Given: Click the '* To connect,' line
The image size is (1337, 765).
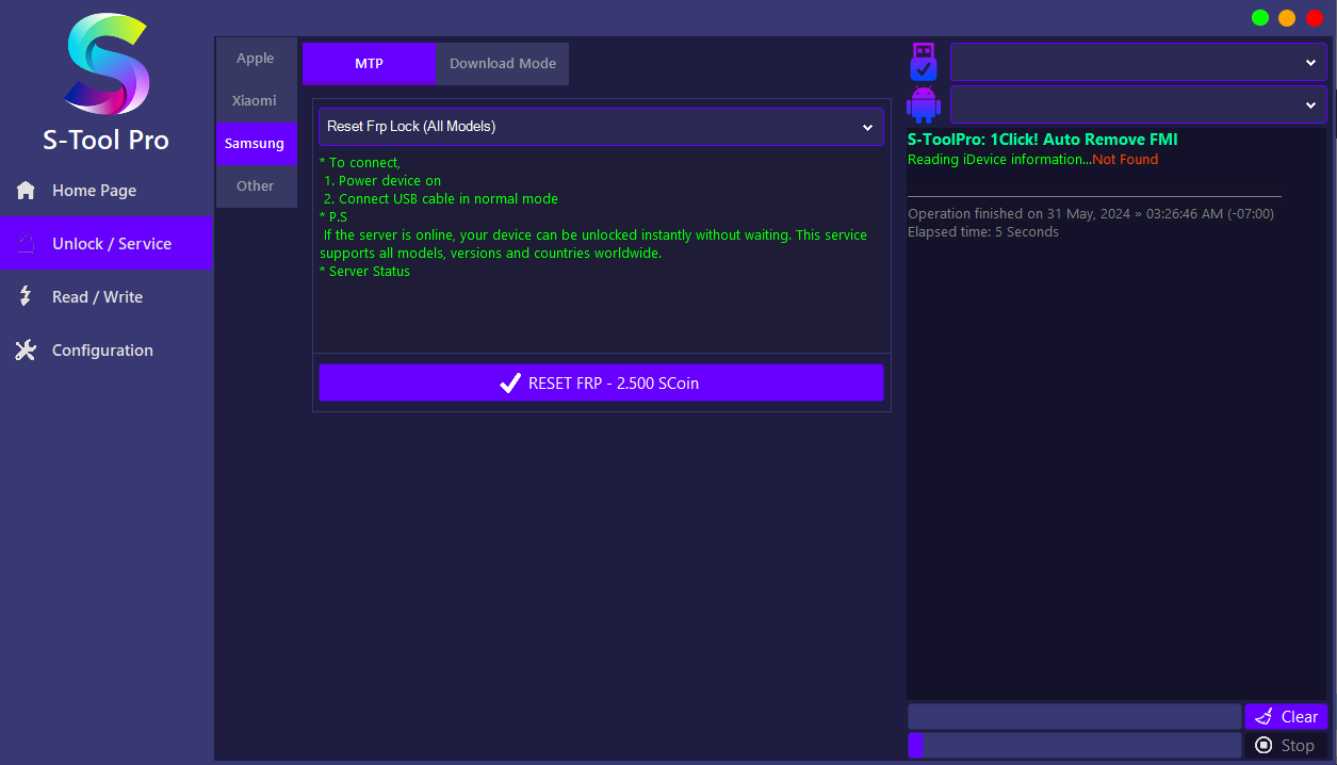Looking at the screenshot, I should [x=360, y=163].
